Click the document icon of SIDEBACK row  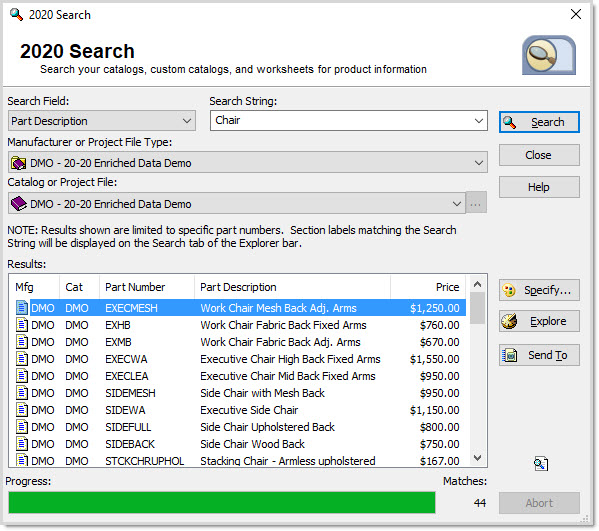coord(22,444)
